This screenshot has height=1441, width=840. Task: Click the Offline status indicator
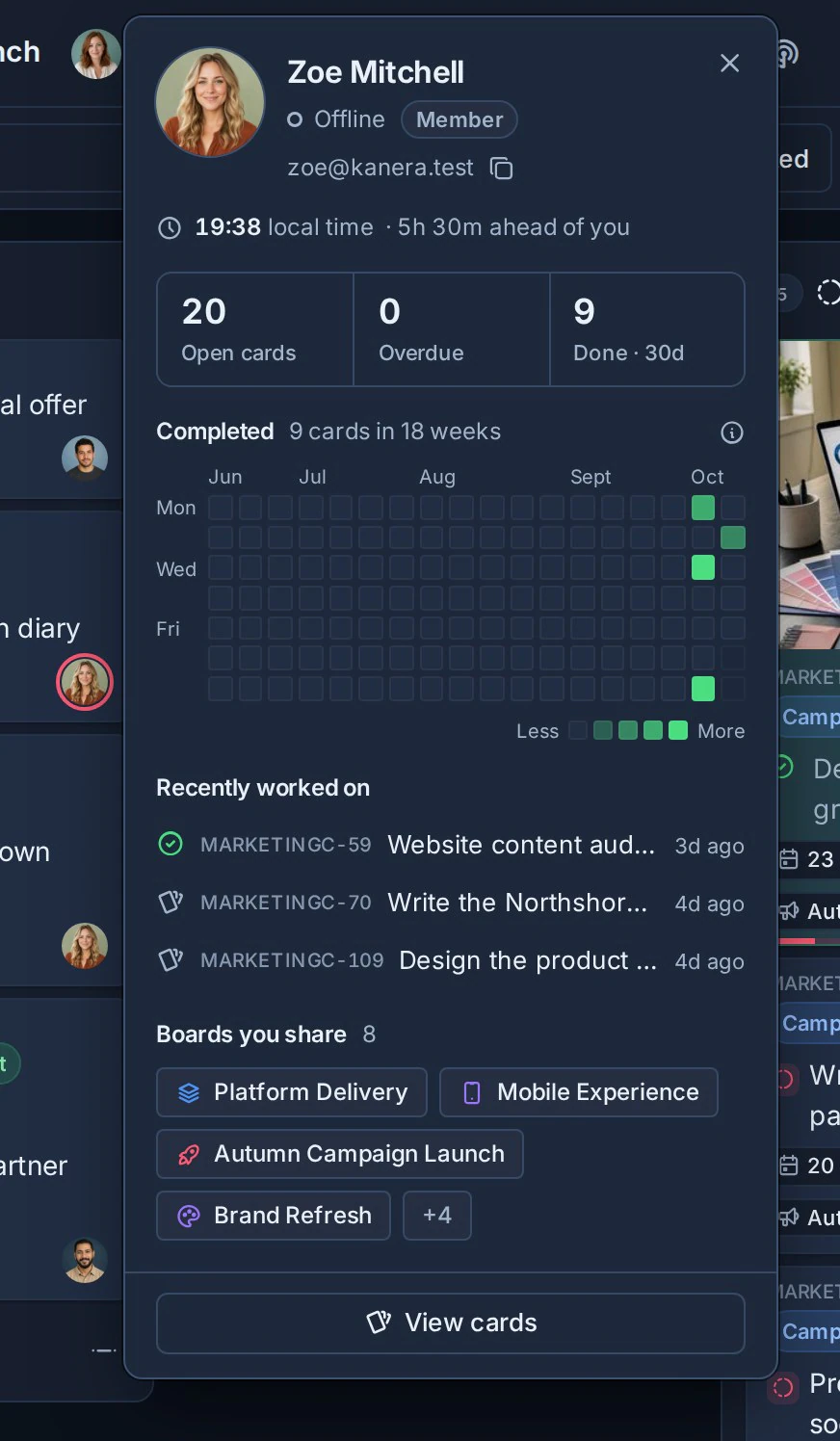pos(336,119)
